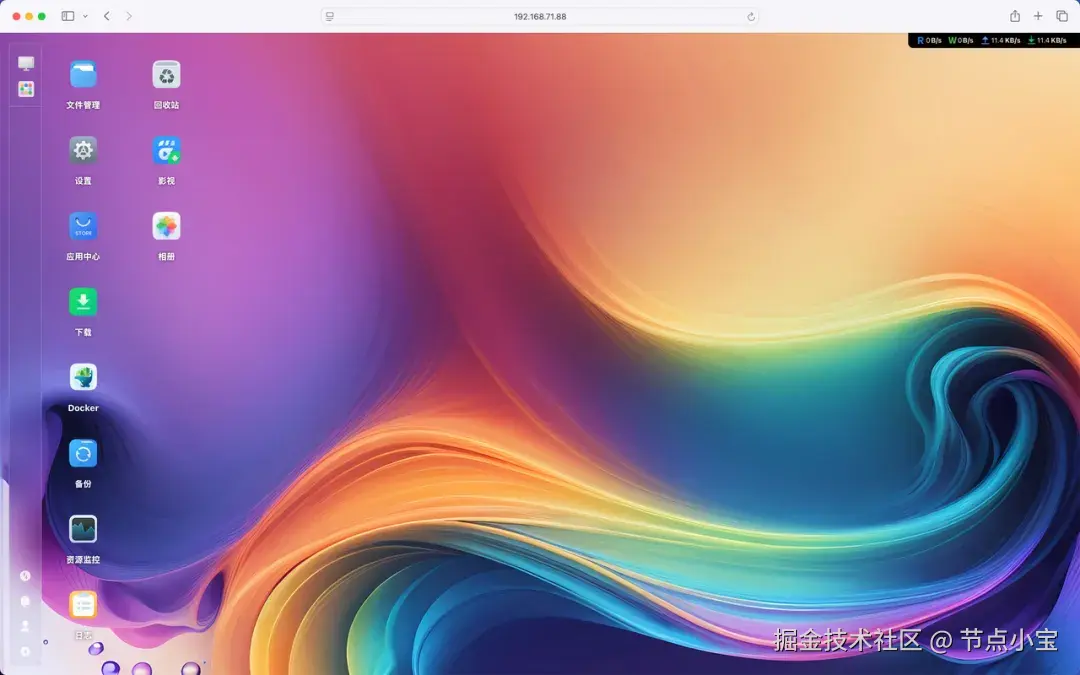Click the desktop monitor icon in sidebar
The width and height of the screenshot is (1080, 675).
tap(26, 63)
